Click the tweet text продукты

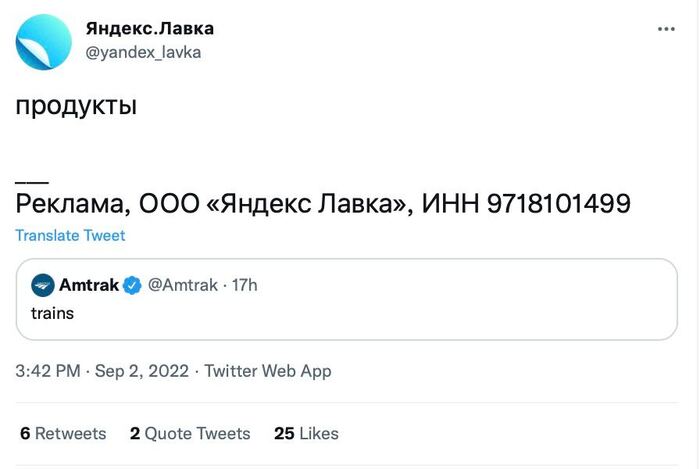[76, 107]
